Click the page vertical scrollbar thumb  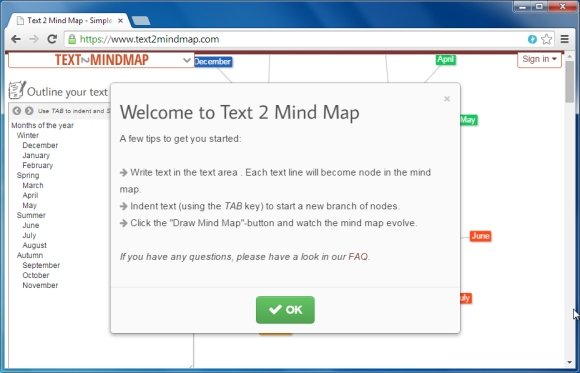point(570,82)
